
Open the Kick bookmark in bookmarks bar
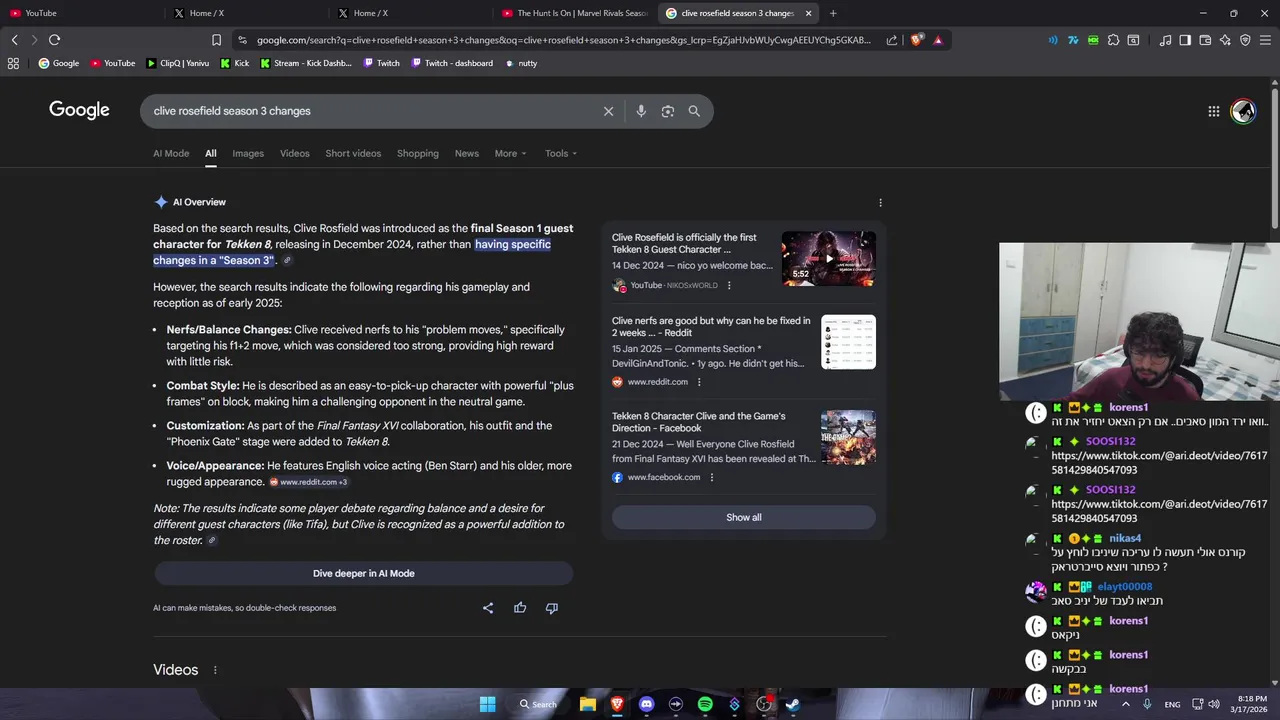[x=235, y=63]
